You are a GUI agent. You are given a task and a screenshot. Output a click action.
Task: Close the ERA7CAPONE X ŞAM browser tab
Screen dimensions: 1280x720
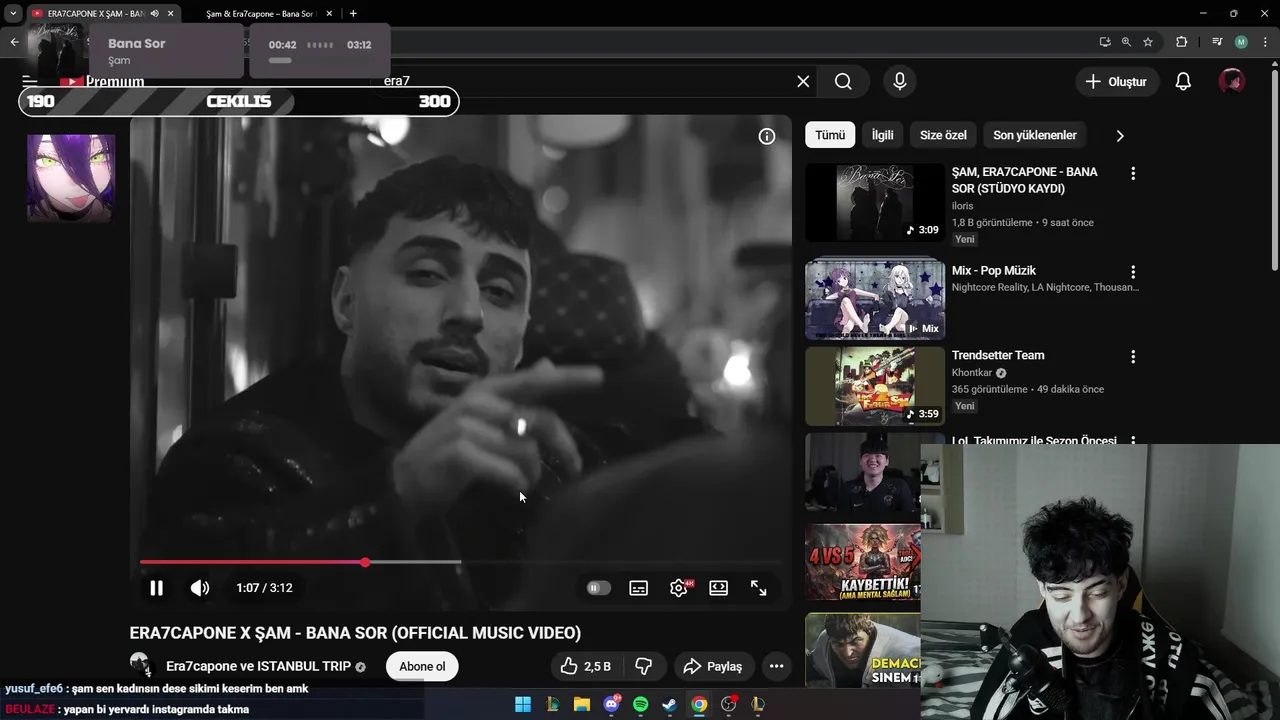click(171, 14)
